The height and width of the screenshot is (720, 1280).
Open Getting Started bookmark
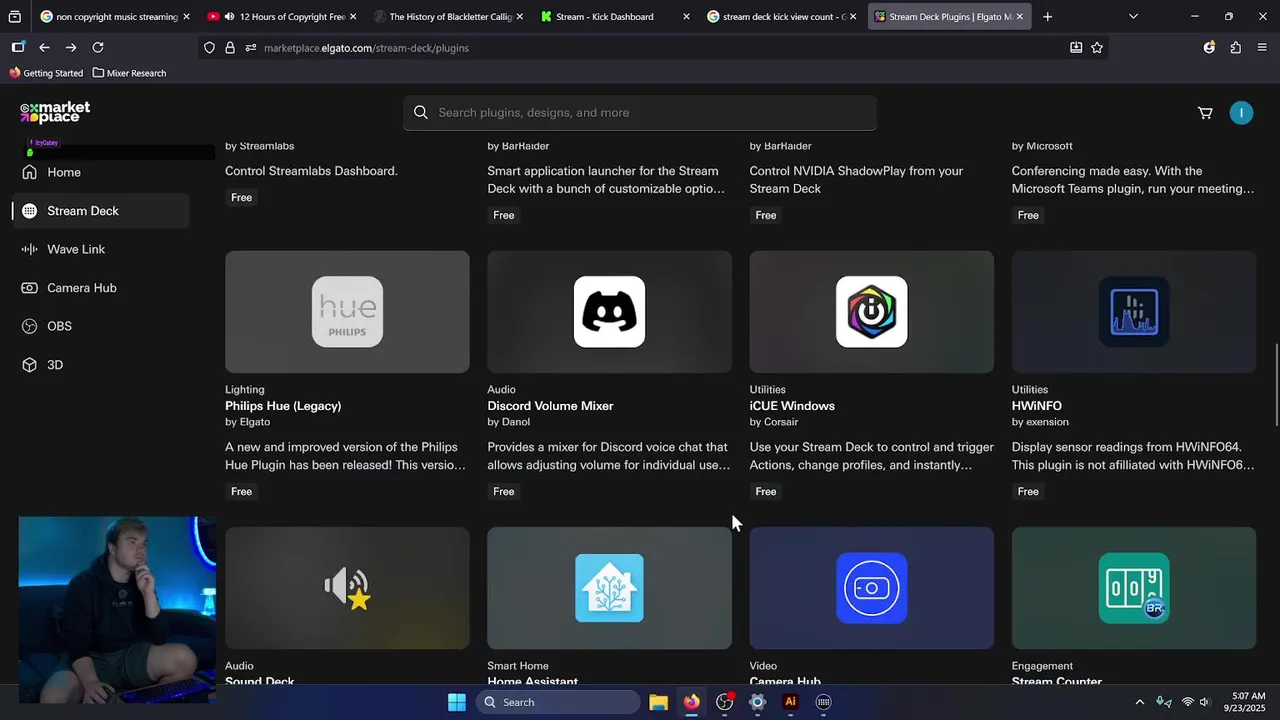tap(46, 73)
